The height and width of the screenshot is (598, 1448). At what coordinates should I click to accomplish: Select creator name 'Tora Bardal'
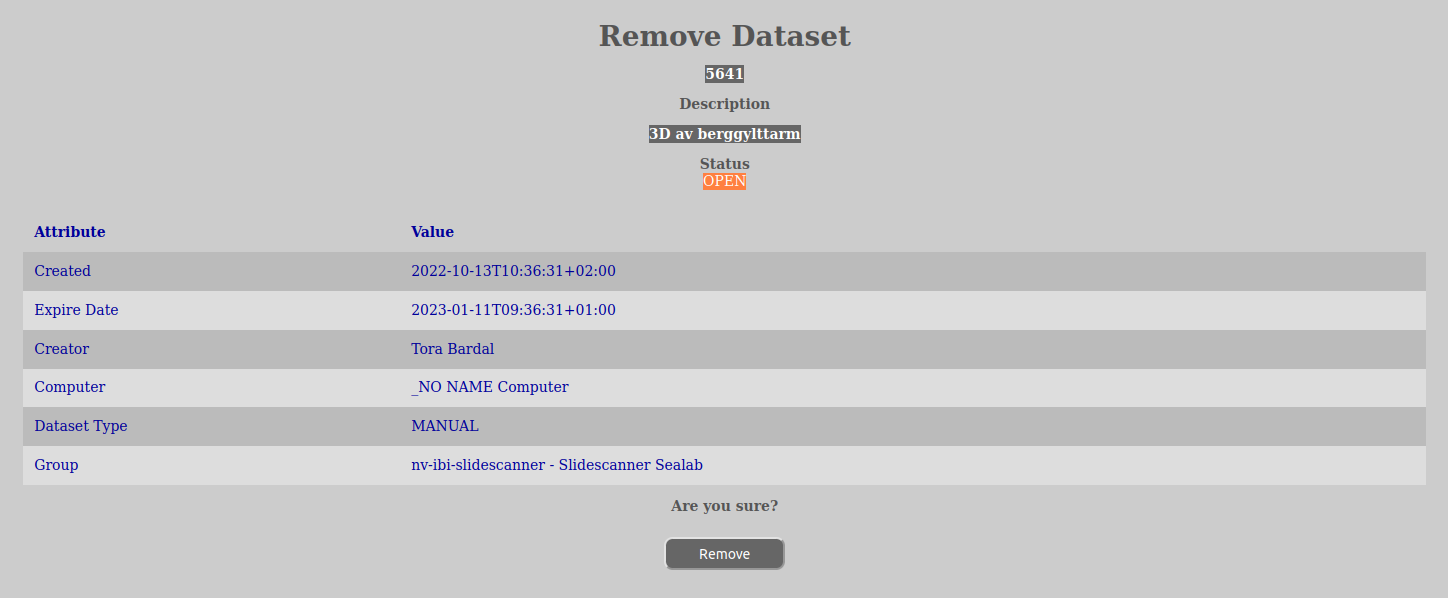pos(452,349)
